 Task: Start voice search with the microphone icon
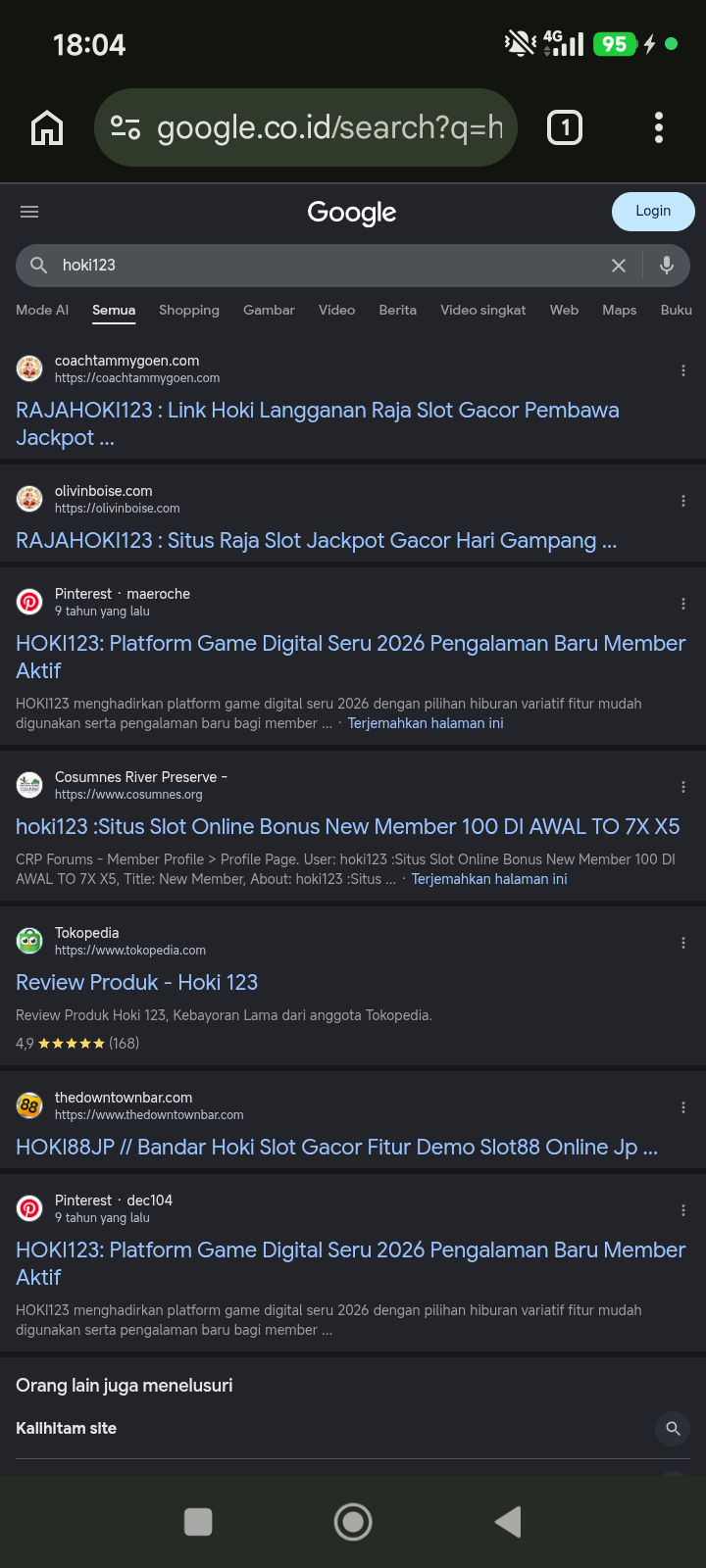(x=667, y=265)
